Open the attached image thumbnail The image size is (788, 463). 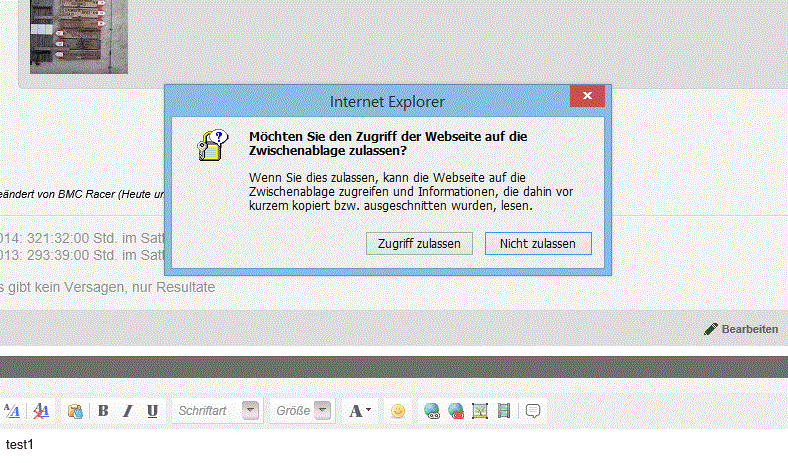[x=79, y=37]
